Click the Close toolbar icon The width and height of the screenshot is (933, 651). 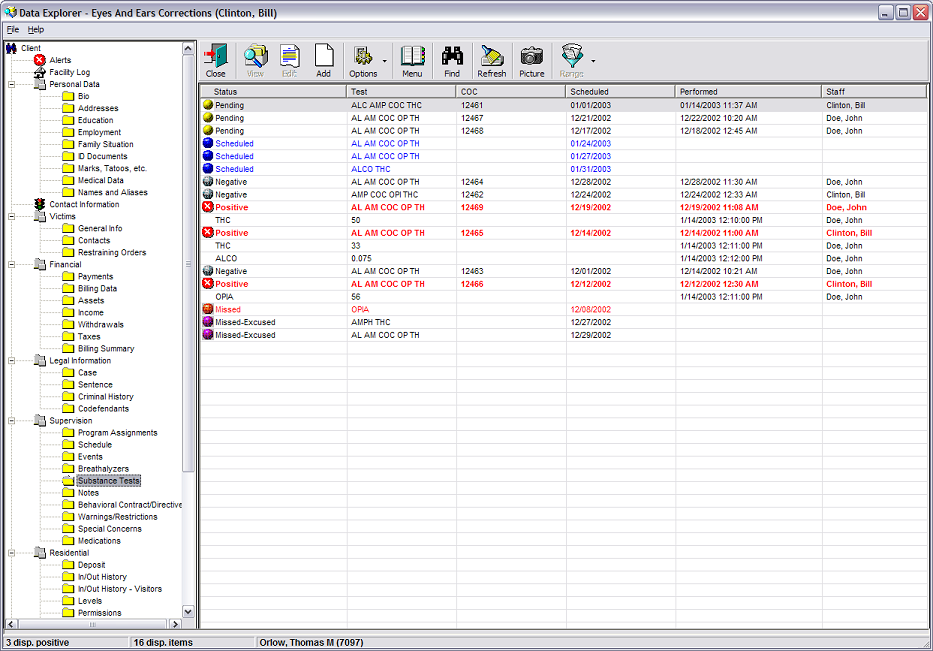tap(215, 57)
